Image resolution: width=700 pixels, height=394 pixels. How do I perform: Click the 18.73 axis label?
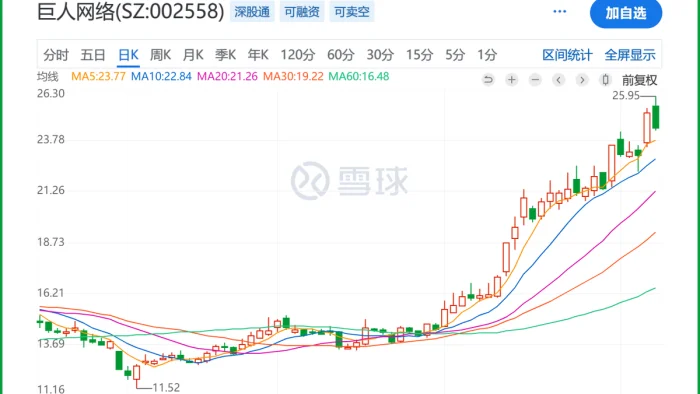click(51, 242)
